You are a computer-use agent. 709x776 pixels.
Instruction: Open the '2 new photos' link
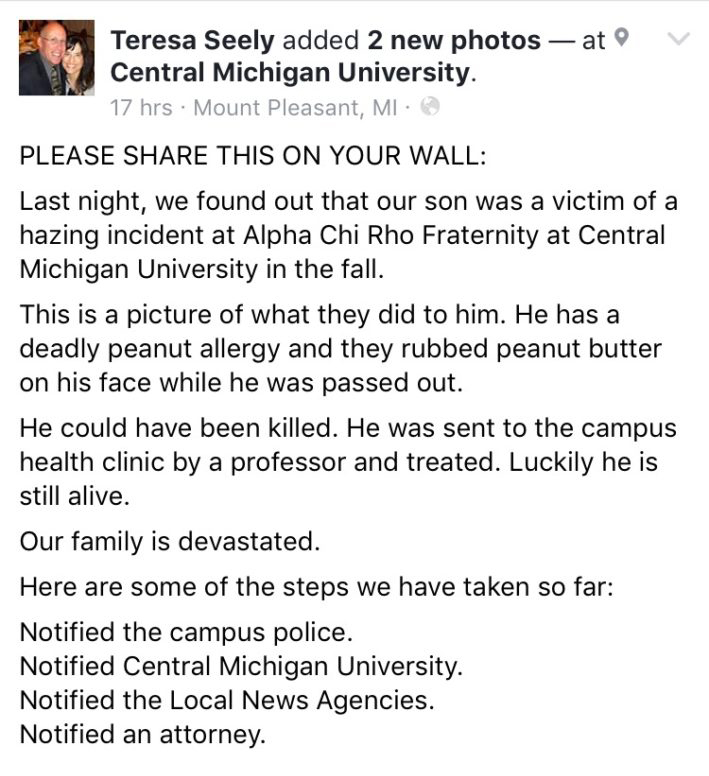pyautogui.click(x=454, y=40)
